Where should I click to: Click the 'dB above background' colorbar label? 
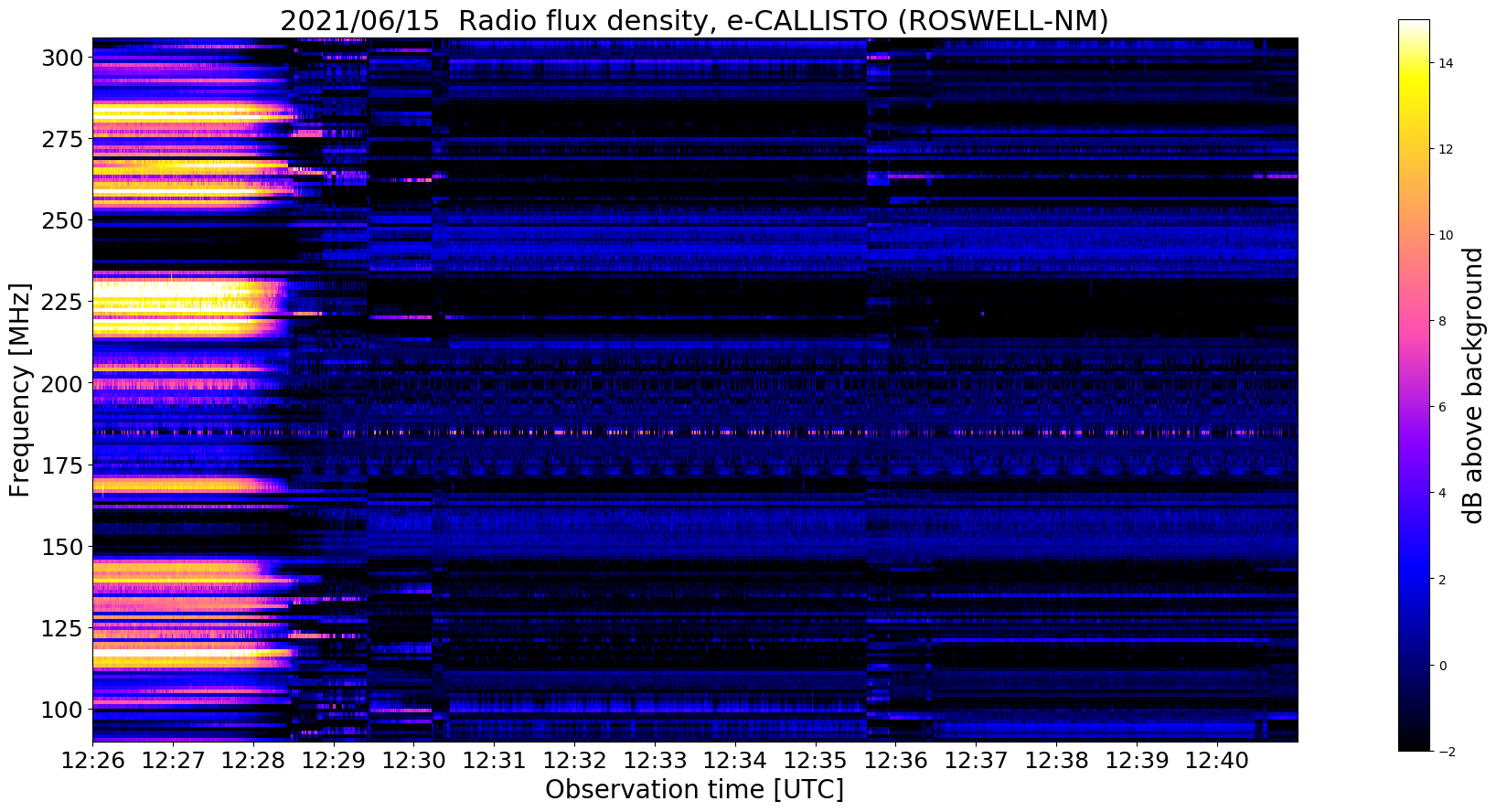click(1473, 386)
